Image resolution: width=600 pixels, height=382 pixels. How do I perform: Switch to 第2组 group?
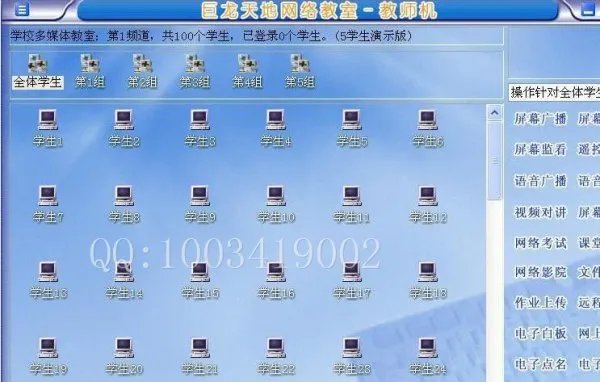(142, 72)
